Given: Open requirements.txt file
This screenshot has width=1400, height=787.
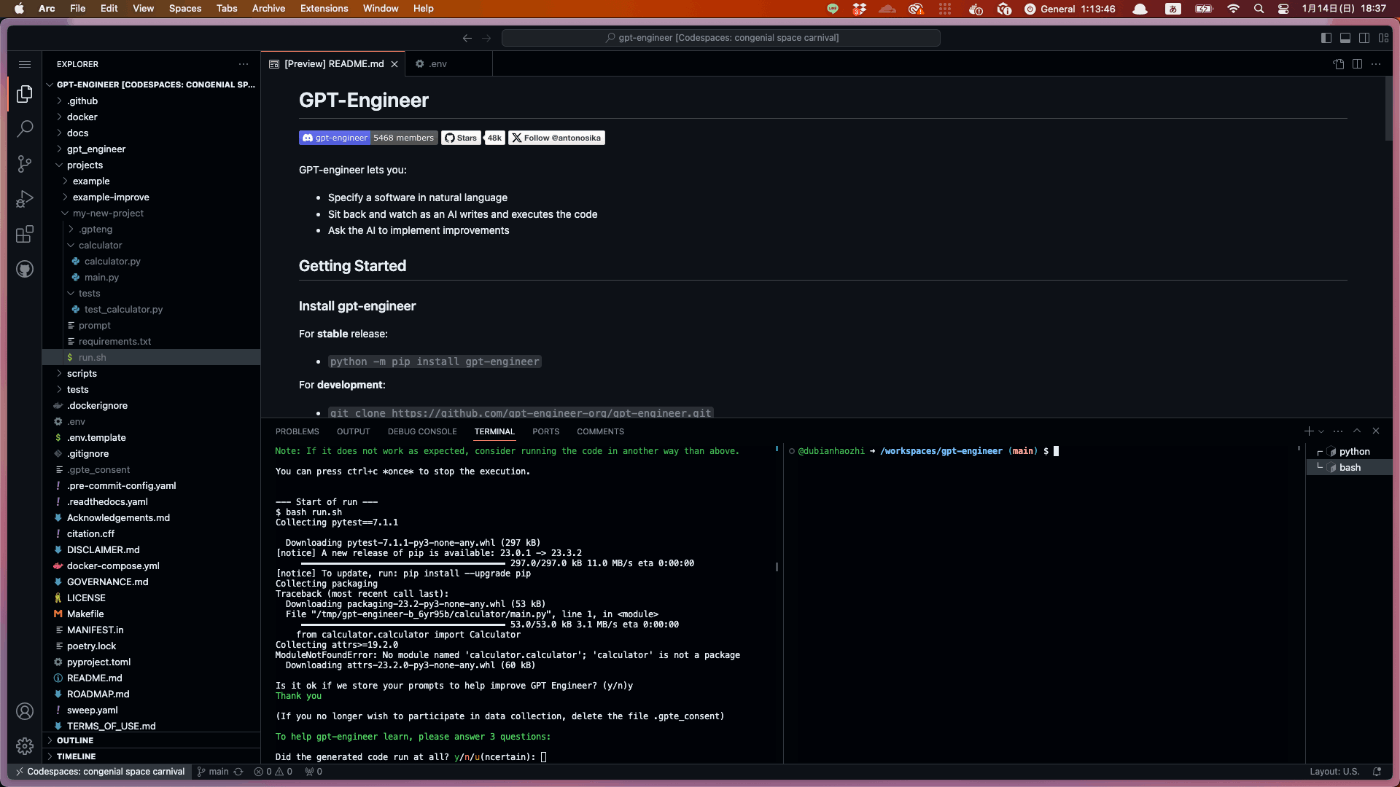Looking at the screenshot, I should pyautogui.click(x=151, y=341).
